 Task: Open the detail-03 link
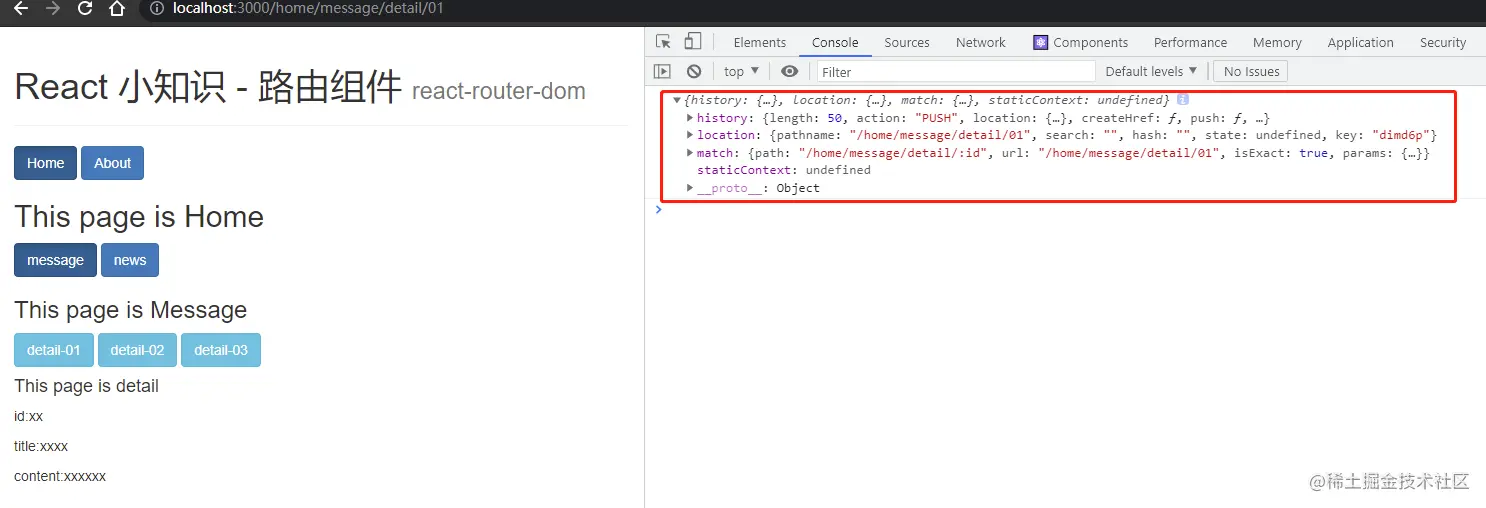(x=221, y=350)
